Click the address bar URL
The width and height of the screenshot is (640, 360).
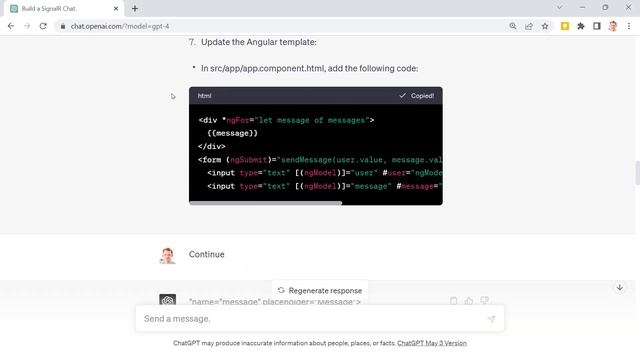tap(120, 26)
